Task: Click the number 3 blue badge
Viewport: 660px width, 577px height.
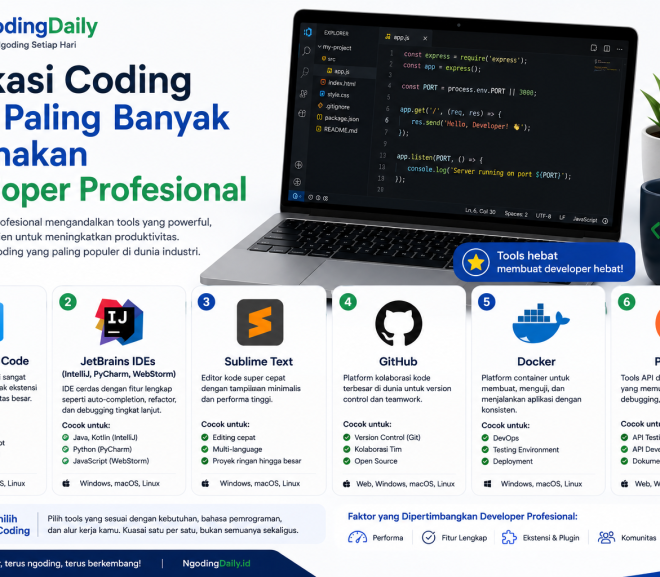Action: pyautogui.click(x=206, y=302)
